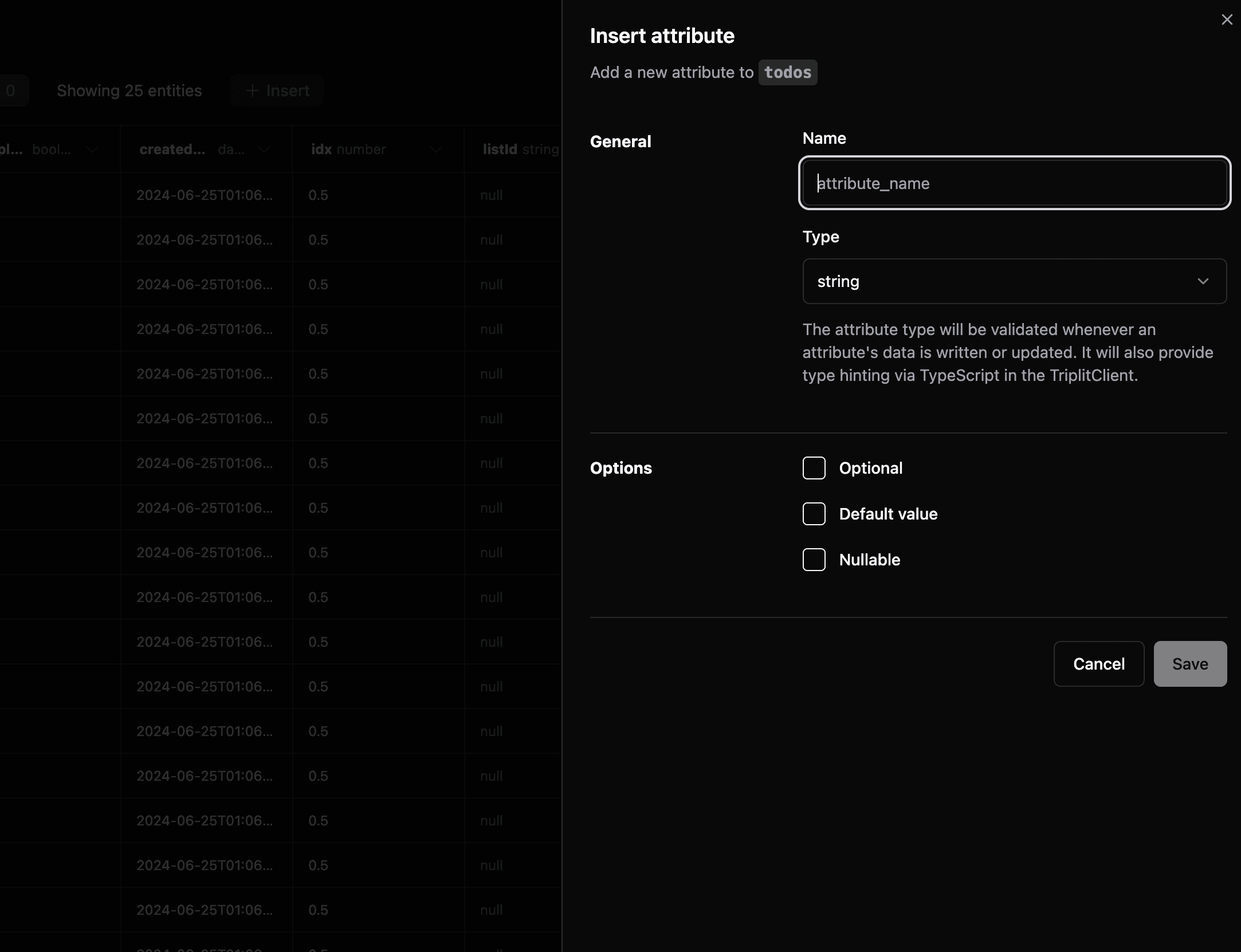Click the plus icon beside Insert

pyautogui.click(x=252, y=91)
